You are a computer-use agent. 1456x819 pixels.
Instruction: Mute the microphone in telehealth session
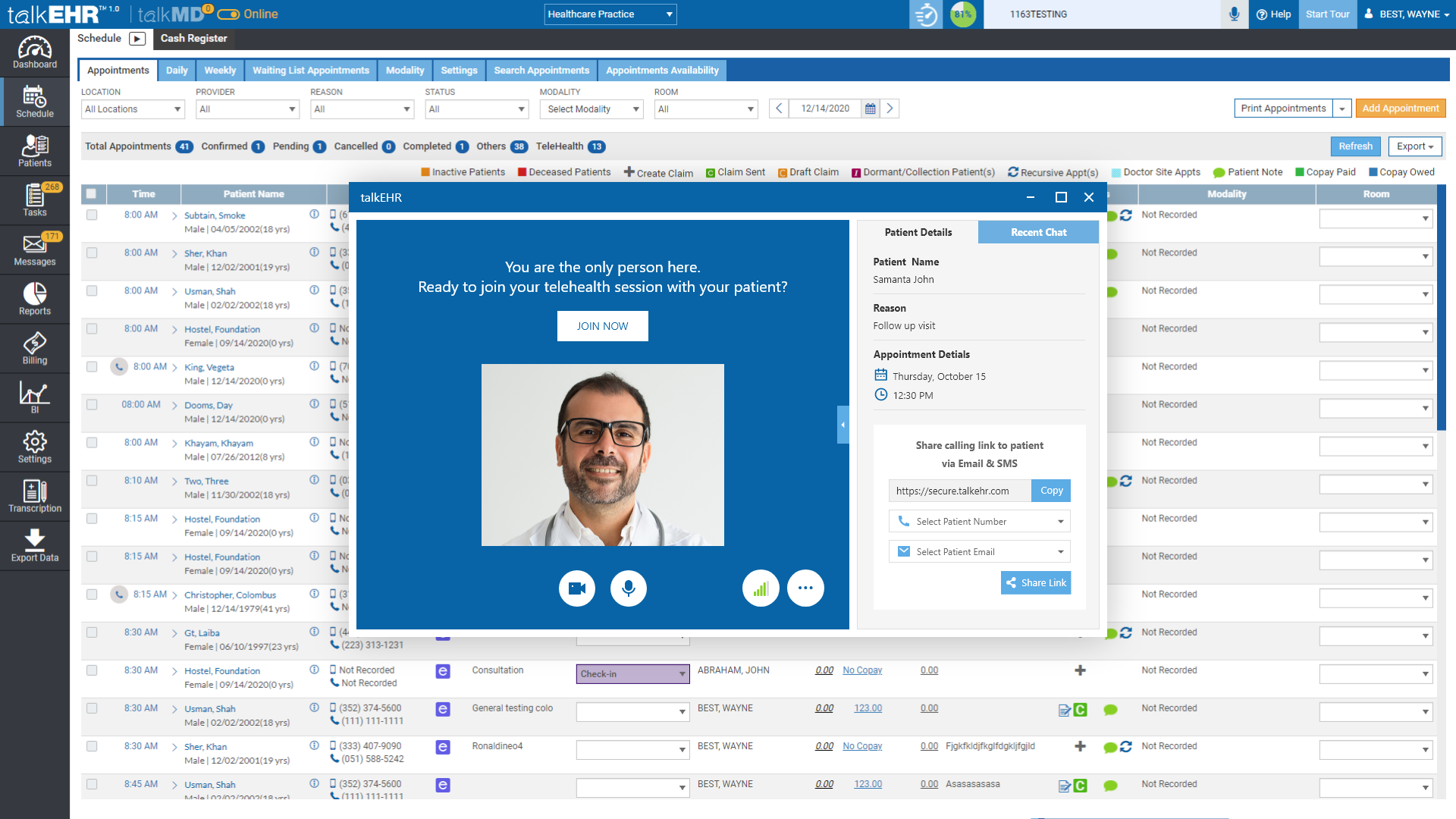pyautogui.click(x=628, y=588)
